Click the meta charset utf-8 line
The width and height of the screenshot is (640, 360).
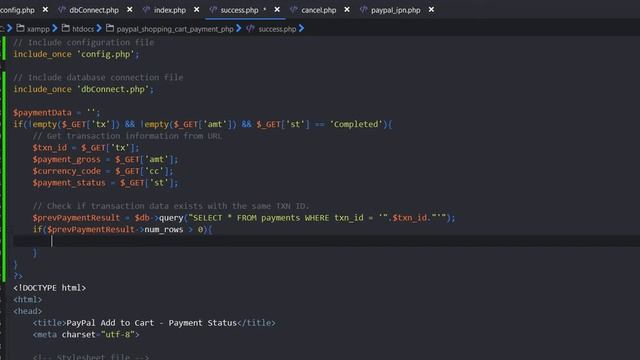(x=86, y=335)
